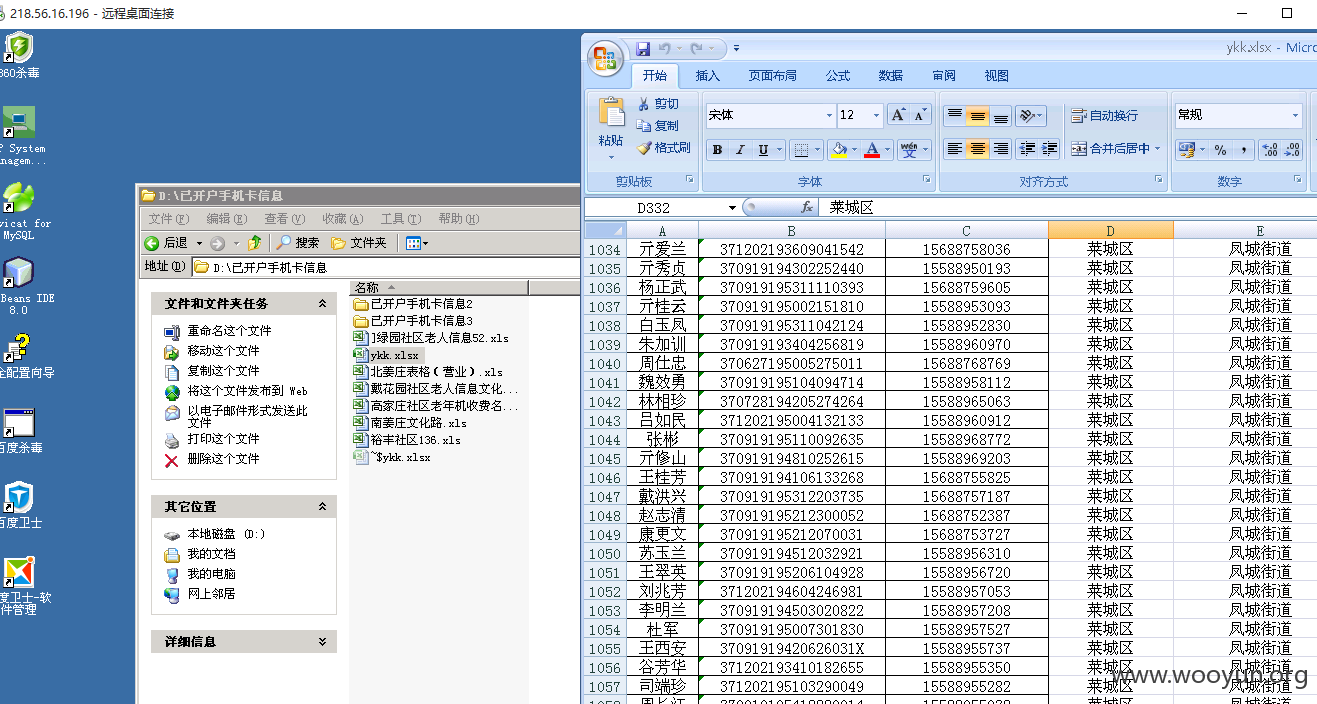Screen dimensions: 1317x704
Task: Click 后退 back button in Explorer
Action: (167, 243)
